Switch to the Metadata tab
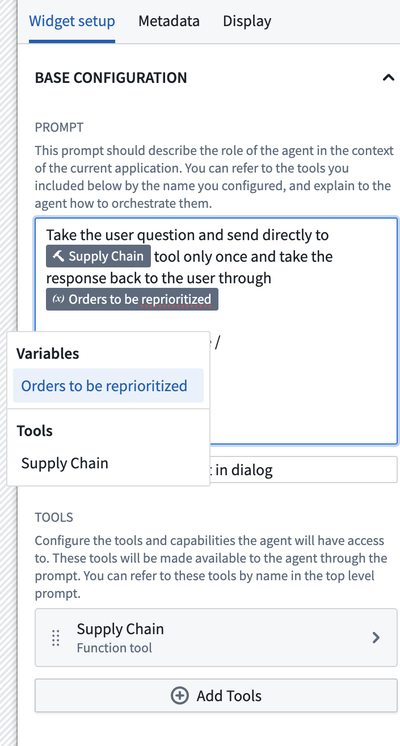Viewport: 400px width, 746px height. coord(169,21)
